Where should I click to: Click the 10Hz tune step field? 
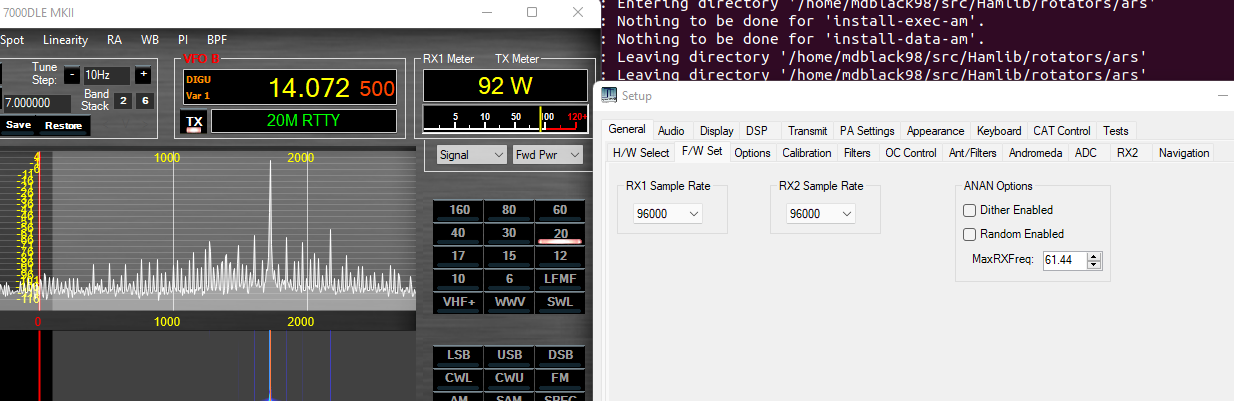[x=106, y=75]
